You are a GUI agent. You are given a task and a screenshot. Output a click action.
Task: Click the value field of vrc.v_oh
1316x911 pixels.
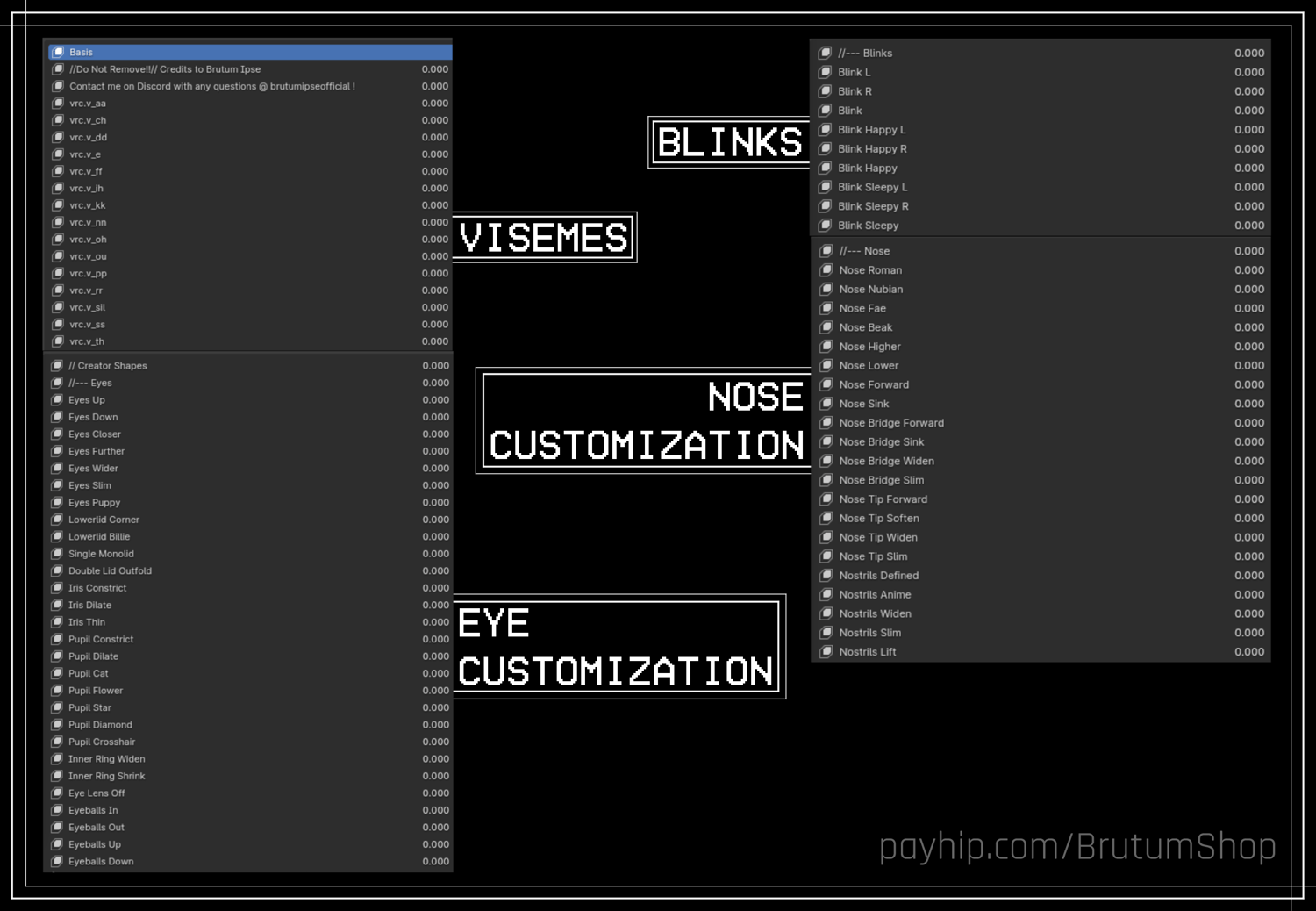coord(434,239)
